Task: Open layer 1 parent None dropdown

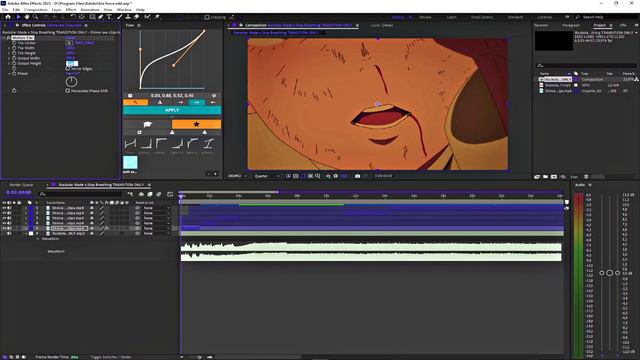Action: 157,208
